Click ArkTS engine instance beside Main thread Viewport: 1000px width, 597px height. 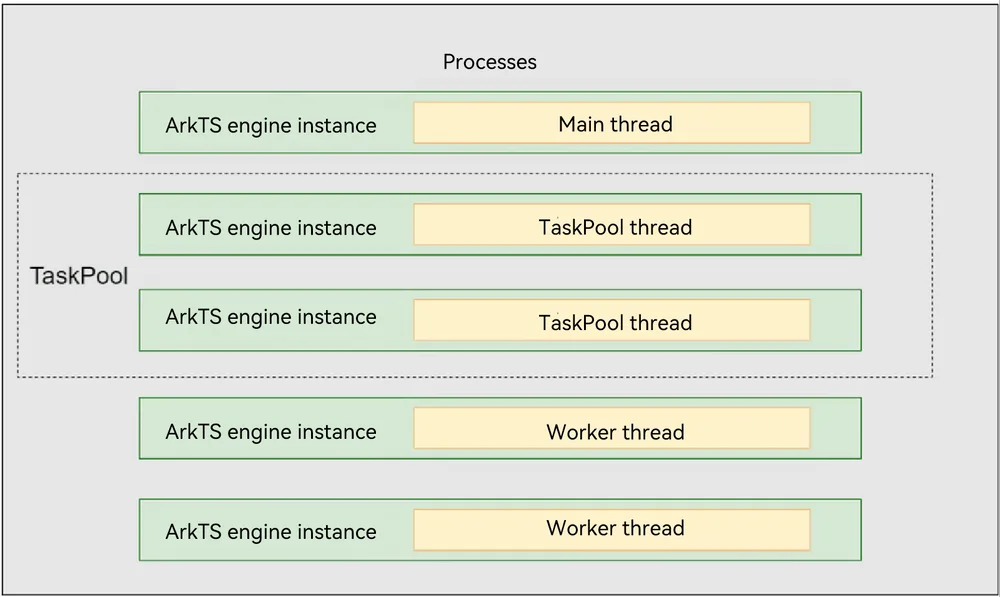pyautogui.click(x=271, y=126)
